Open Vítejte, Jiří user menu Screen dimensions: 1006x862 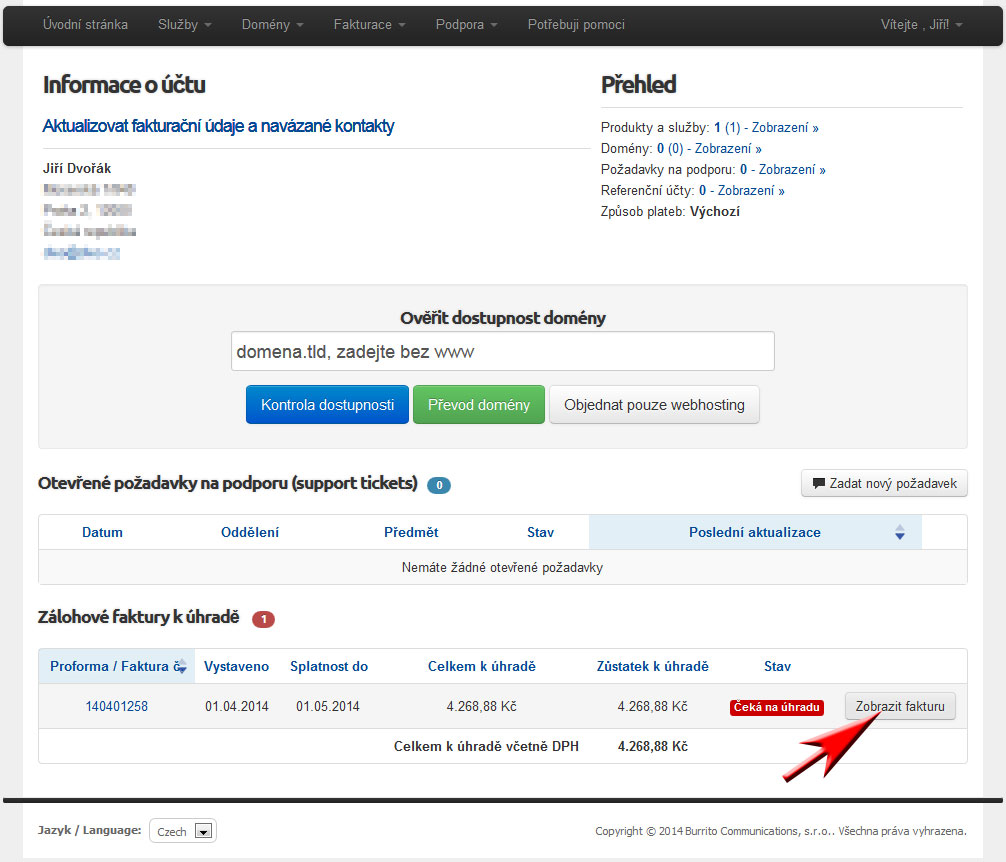(921, 25)
